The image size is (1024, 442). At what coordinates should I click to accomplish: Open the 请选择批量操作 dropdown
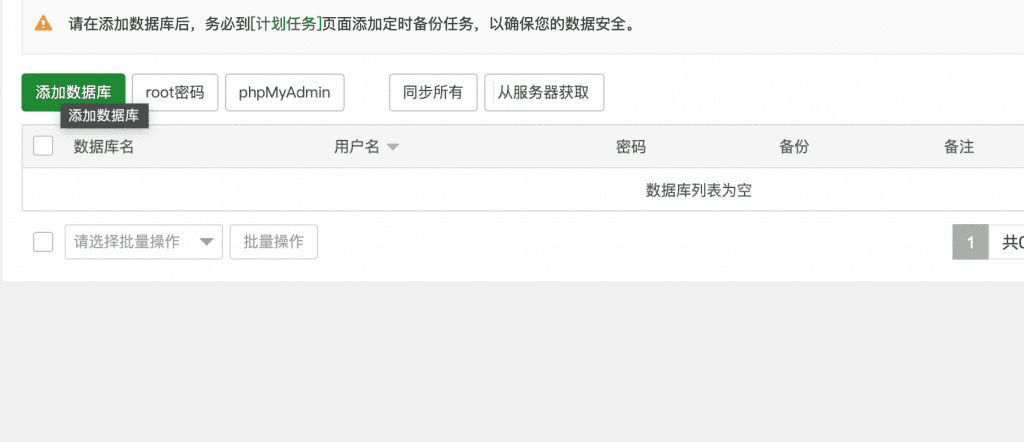coord(144,242)
